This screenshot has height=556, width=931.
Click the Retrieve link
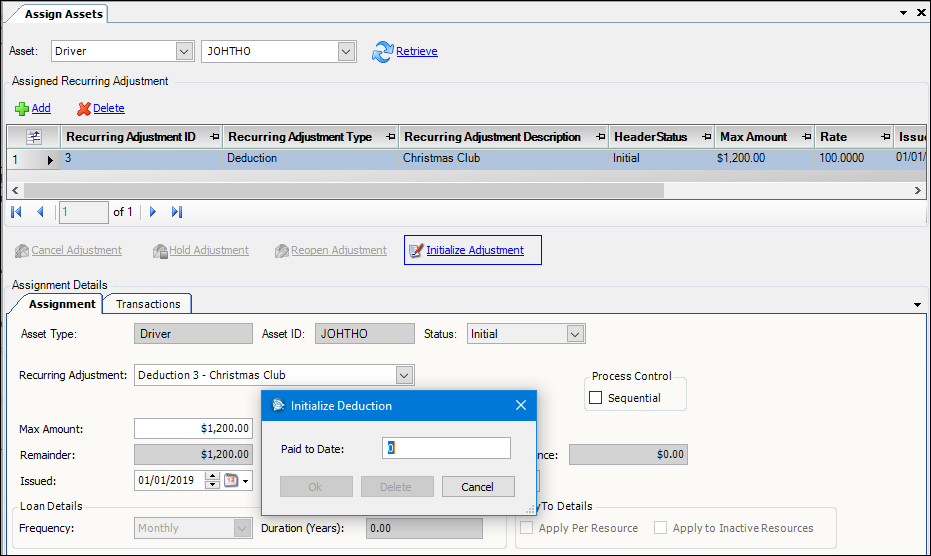point(417,51)
